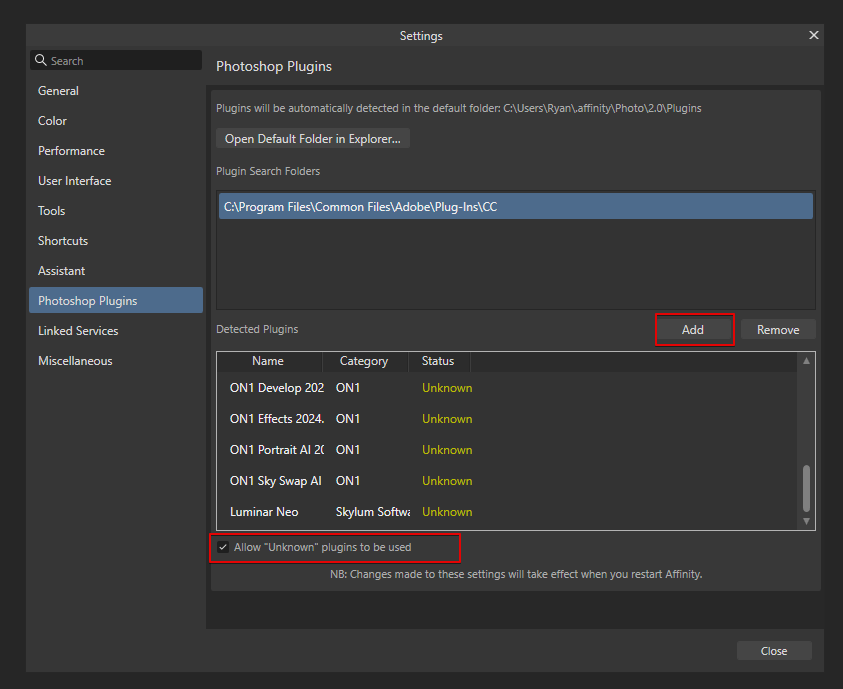This screenshot has width=843, height=689.
Task: Click the Skylum Software category cell
Action: pyautogui.click(x=373, y=512)
